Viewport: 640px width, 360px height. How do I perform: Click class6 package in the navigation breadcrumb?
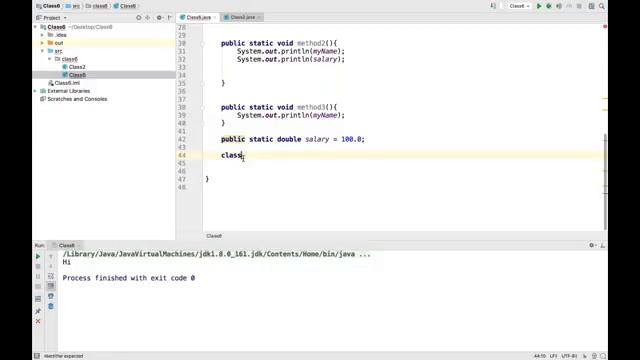point(97,6)
